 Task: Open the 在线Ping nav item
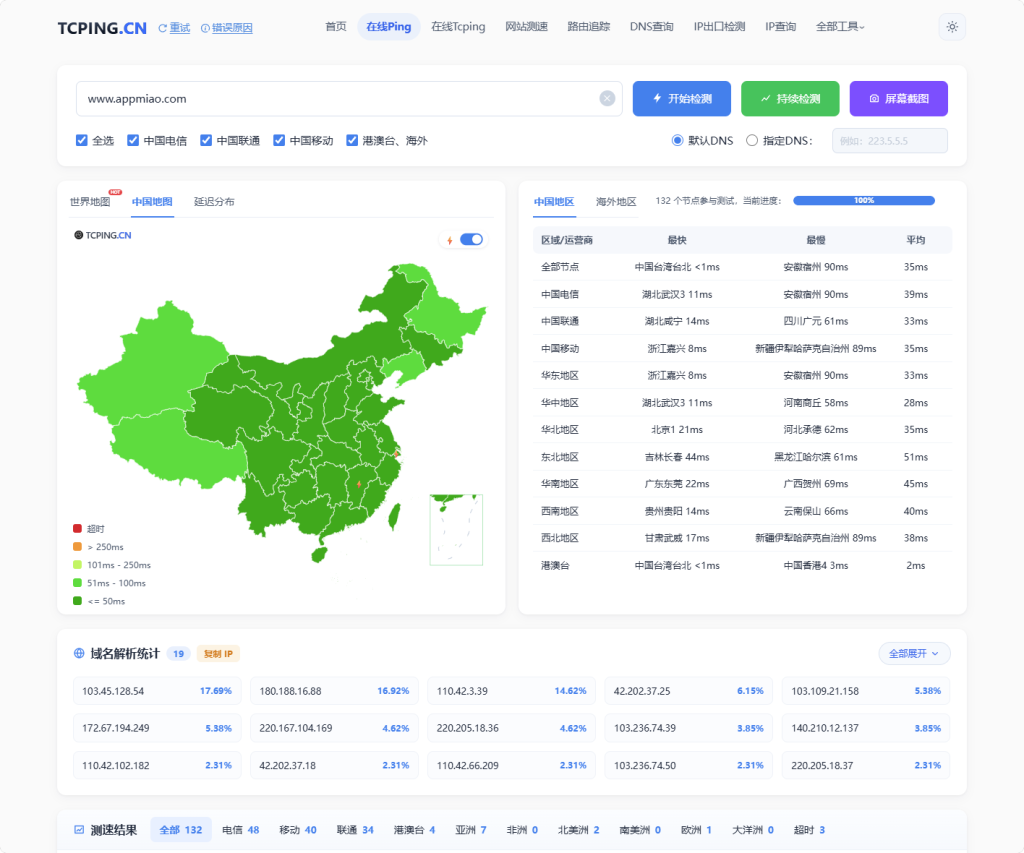[389, 27]
